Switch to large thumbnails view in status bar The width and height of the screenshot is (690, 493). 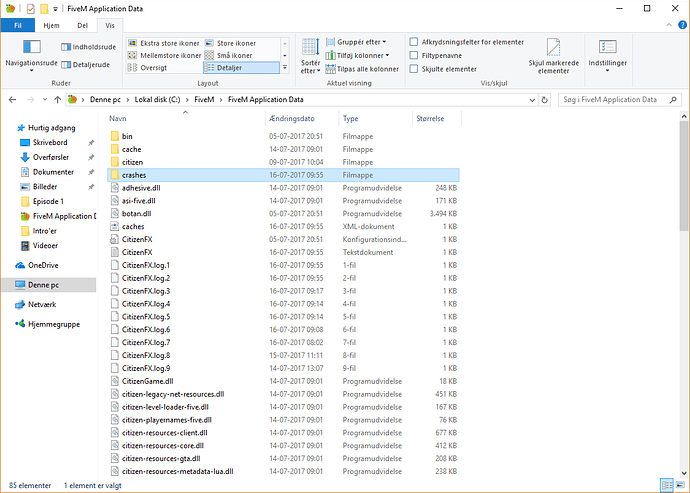(681, 486)
